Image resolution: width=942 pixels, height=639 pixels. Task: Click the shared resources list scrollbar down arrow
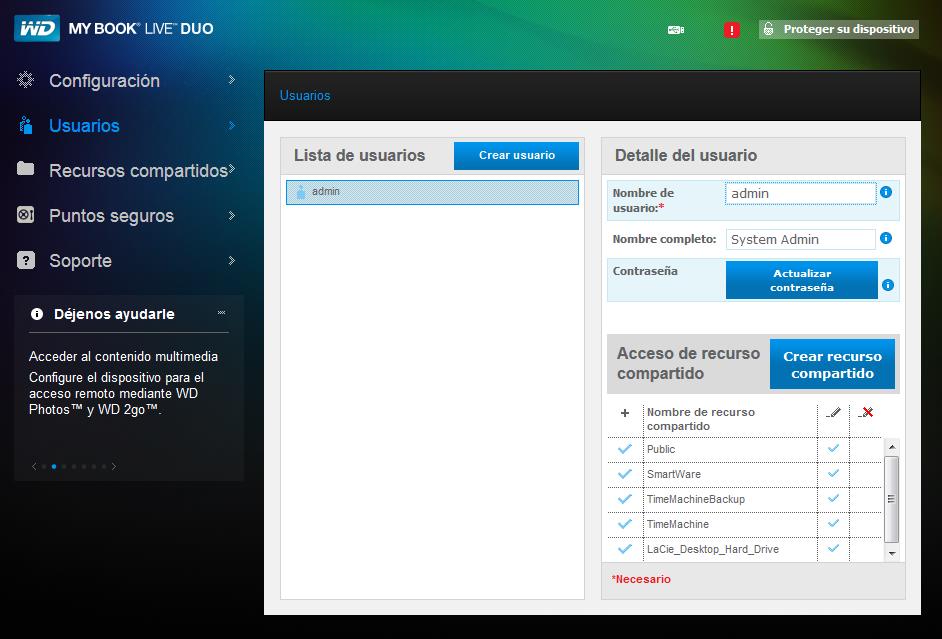pos(891,552)
